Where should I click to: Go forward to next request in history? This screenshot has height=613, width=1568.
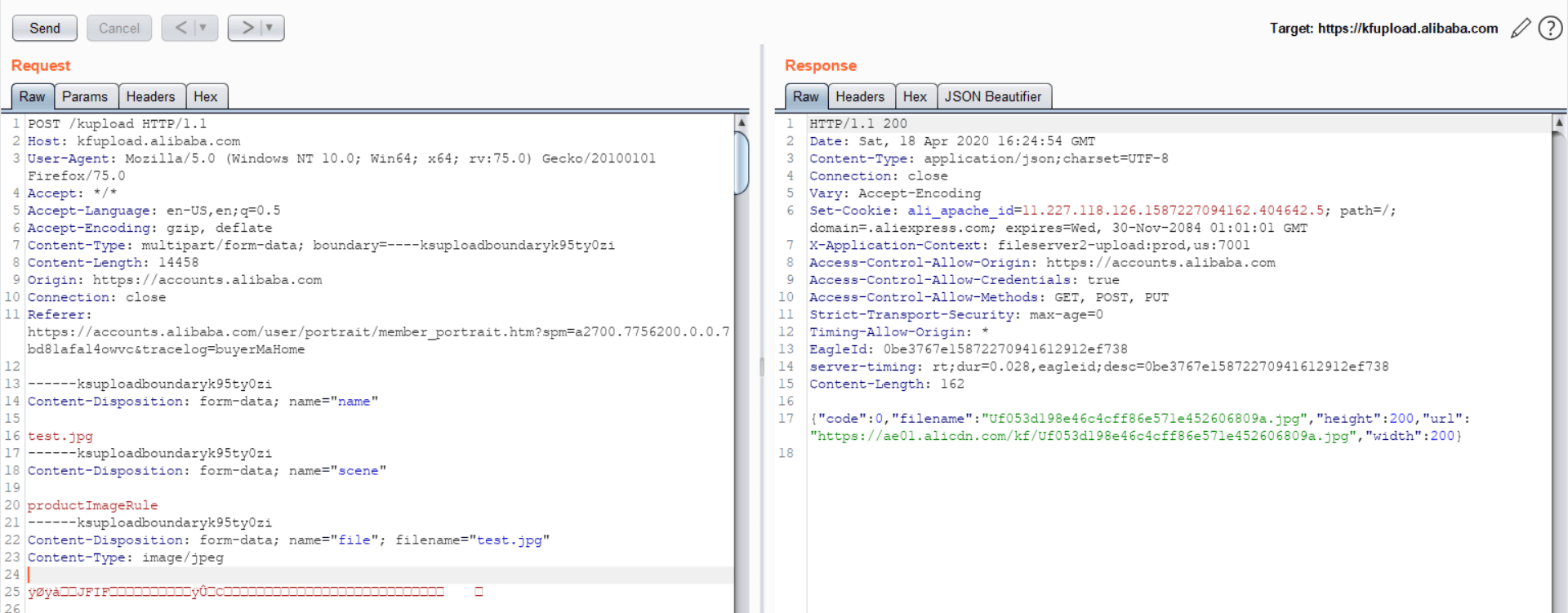(247, 28)
